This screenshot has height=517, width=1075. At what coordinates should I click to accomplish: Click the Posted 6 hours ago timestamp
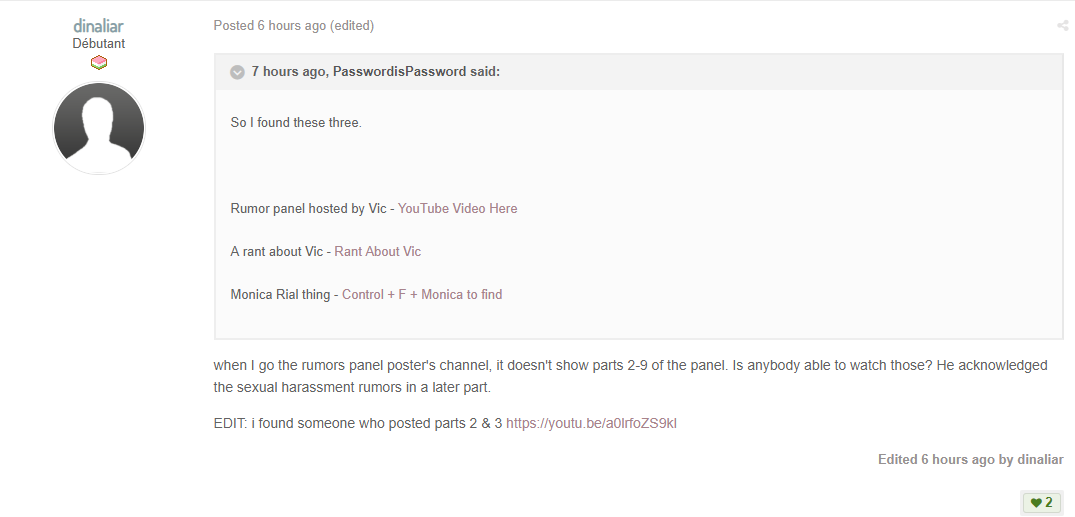click(x=269, y=26)
